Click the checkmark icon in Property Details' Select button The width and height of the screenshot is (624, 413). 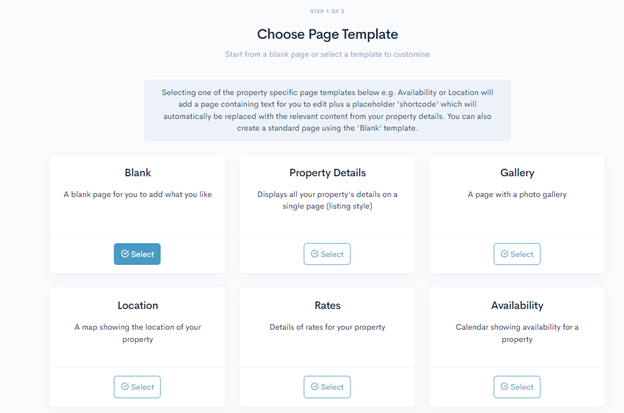(x=315, y=254)
